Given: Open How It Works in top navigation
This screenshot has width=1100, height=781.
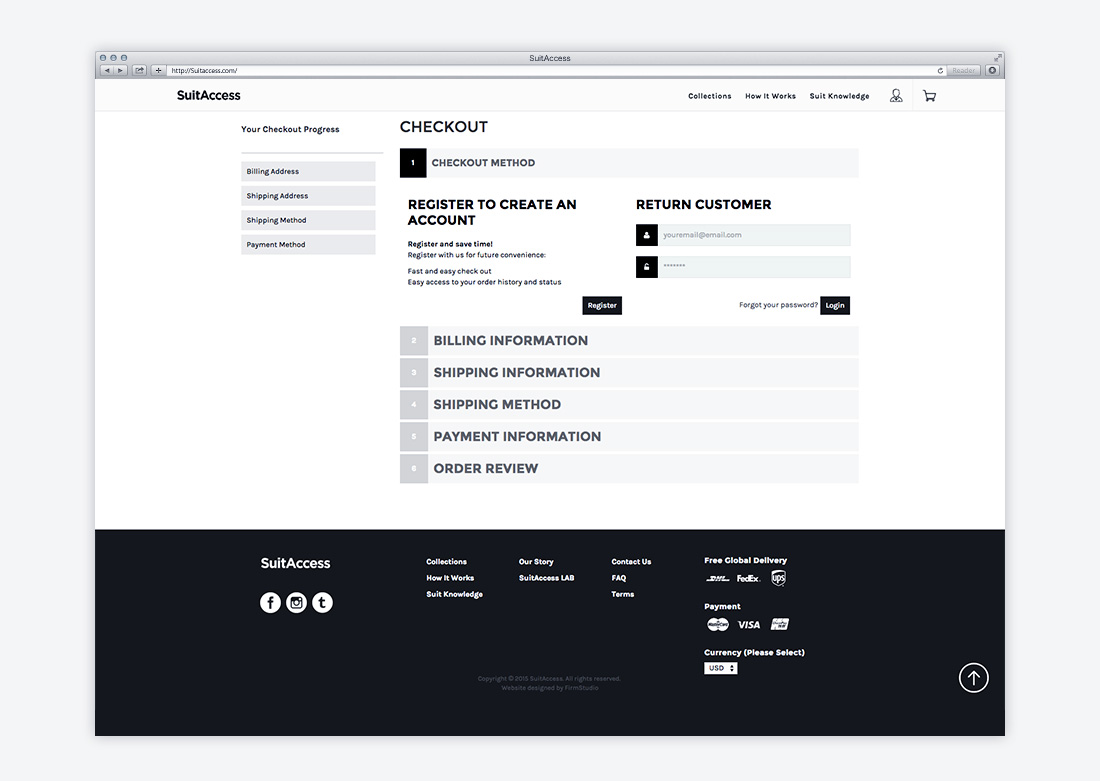Looking at the screenshot, I should point(770,96).
